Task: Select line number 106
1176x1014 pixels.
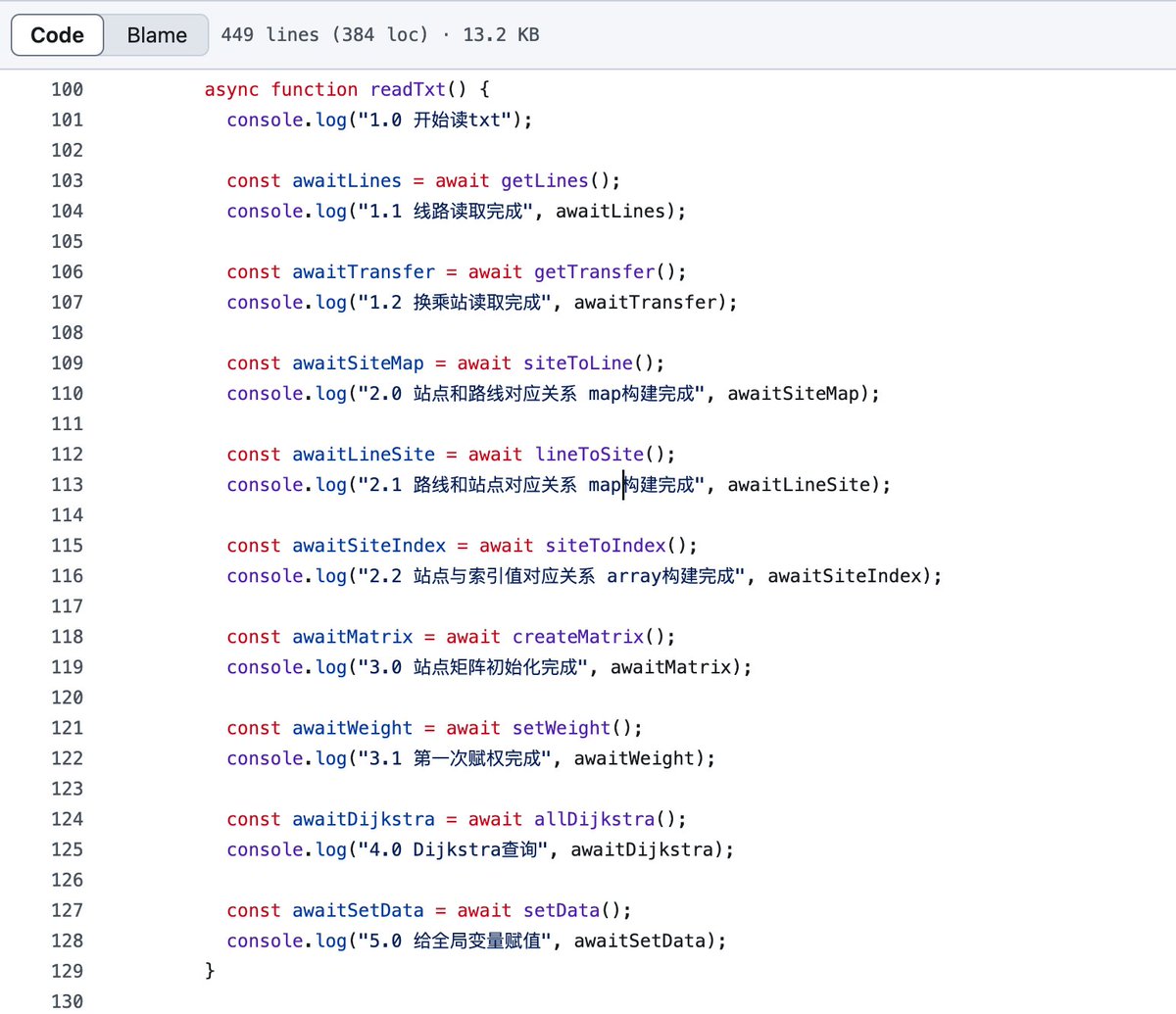Action: tap(68, 271)
